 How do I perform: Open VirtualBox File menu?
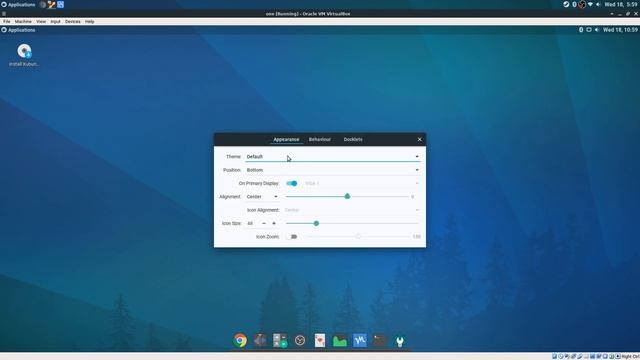(x=7, y=22)
